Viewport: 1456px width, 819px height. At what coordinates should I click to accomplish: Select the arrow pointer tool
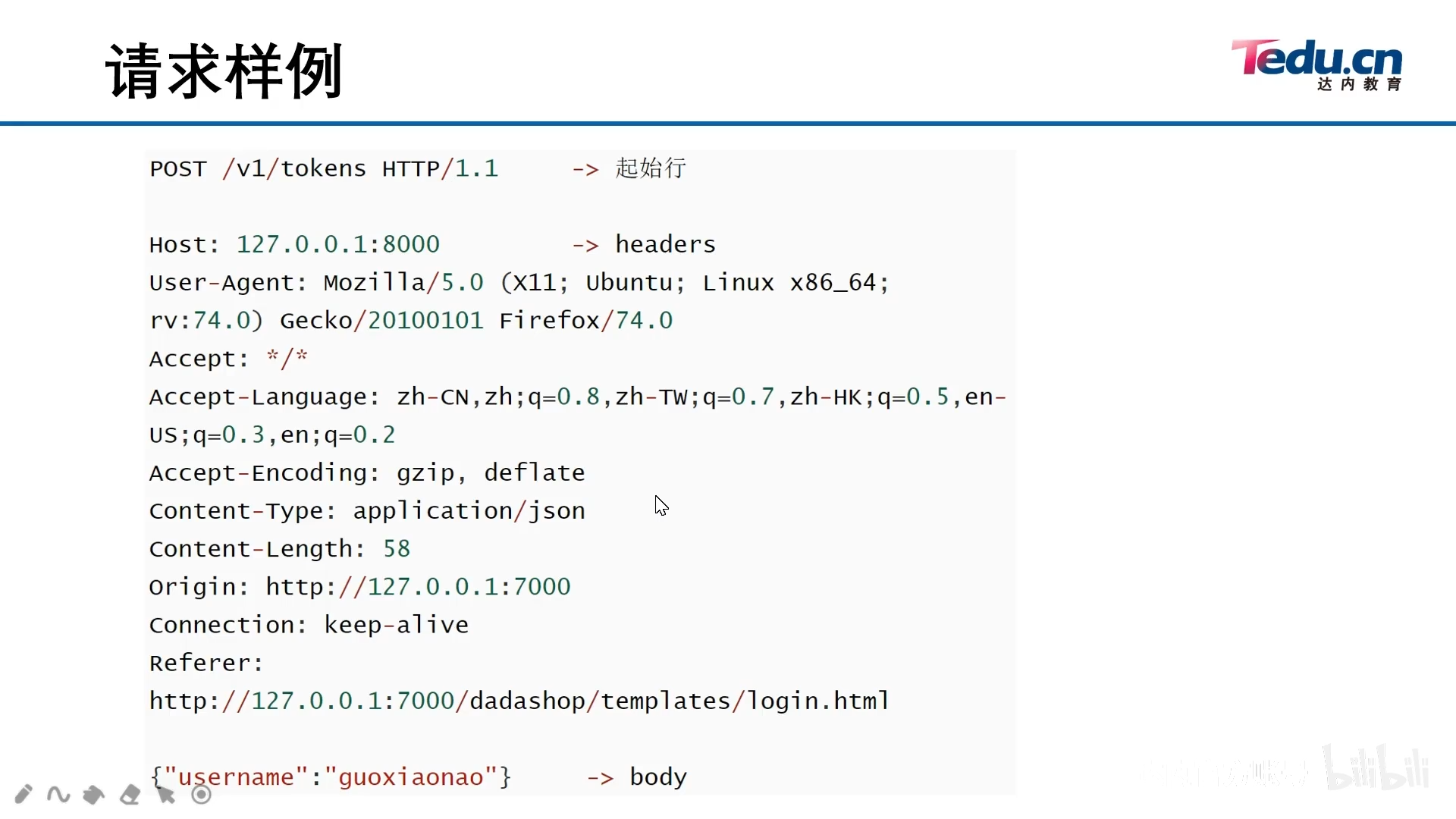click(x=166, y=794)
